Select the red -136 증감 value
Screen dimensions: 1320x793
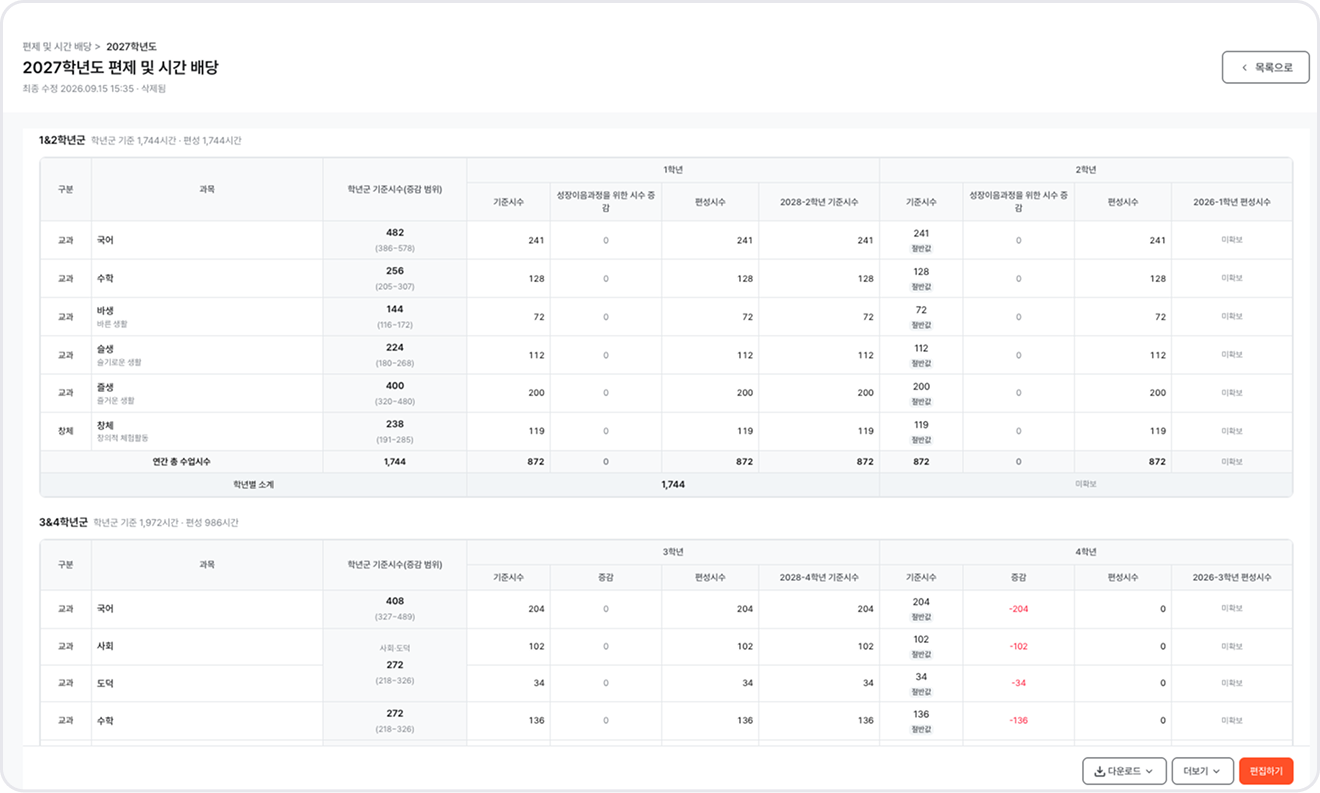[1019, 720]
